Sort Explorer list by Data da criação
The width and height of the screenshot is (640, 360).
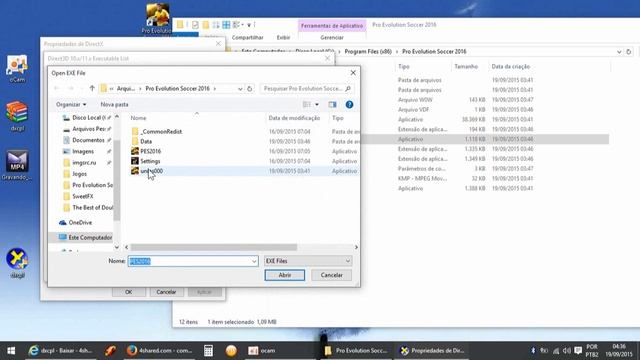pyautogui.click(x=511, y=67)
